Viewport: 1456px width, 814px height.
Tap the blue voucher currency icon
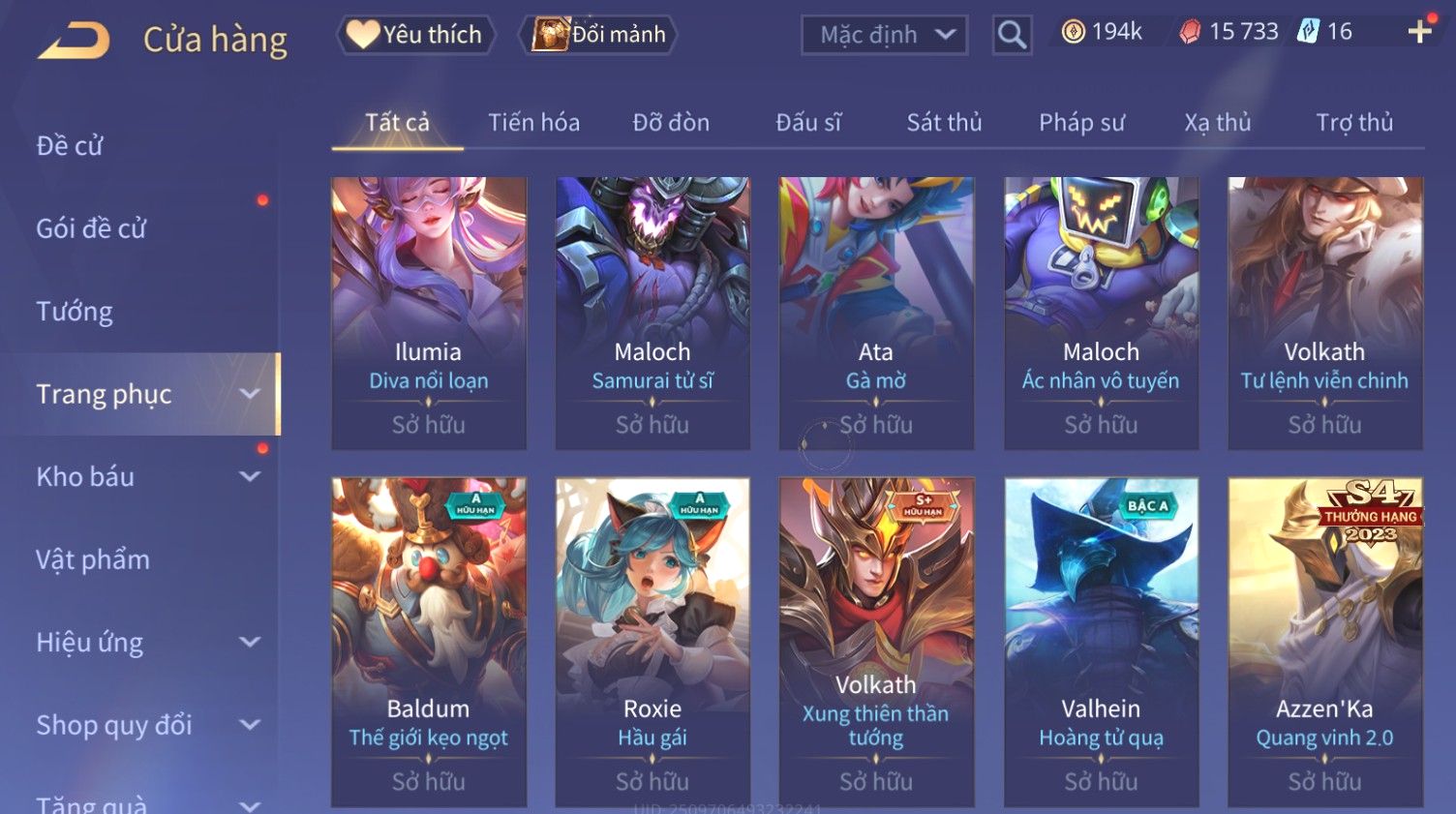pyautogui.click(x=1308, y=32)
